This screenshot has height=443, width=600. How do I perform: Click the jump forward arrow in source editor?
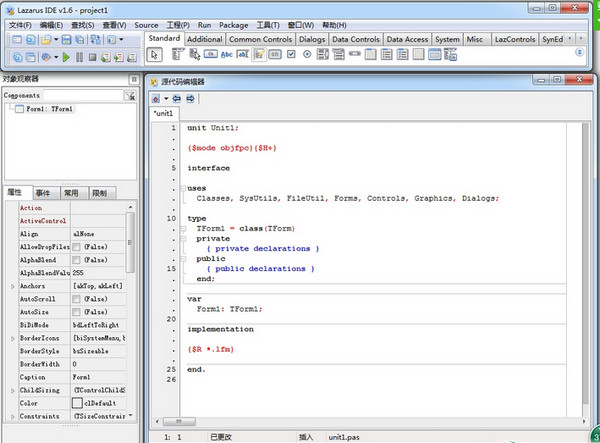[189, 99]
